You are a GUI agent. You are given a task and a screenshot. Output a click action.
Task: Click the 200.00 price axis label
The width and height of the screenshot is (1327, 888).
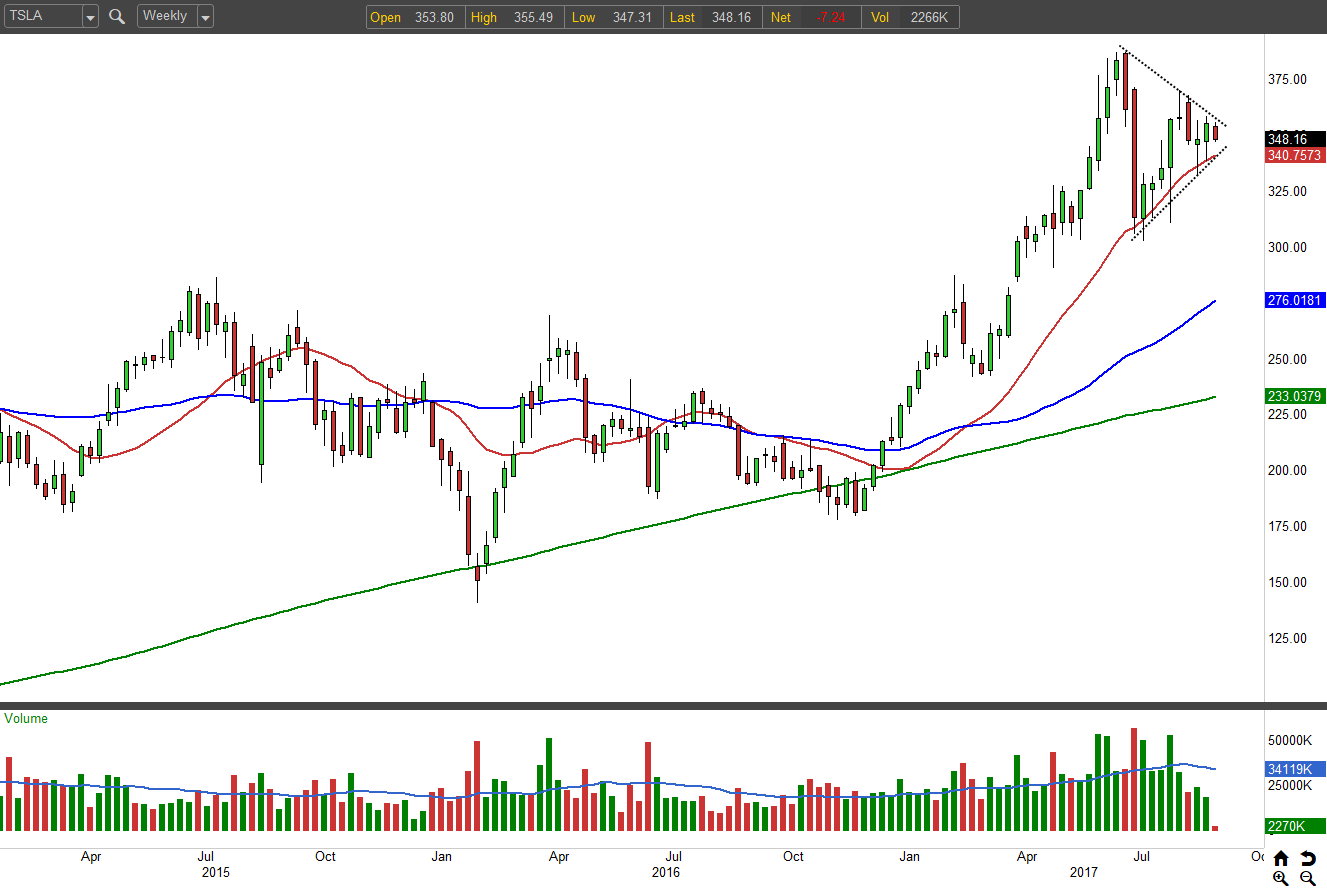click(x=1288, y=470)
